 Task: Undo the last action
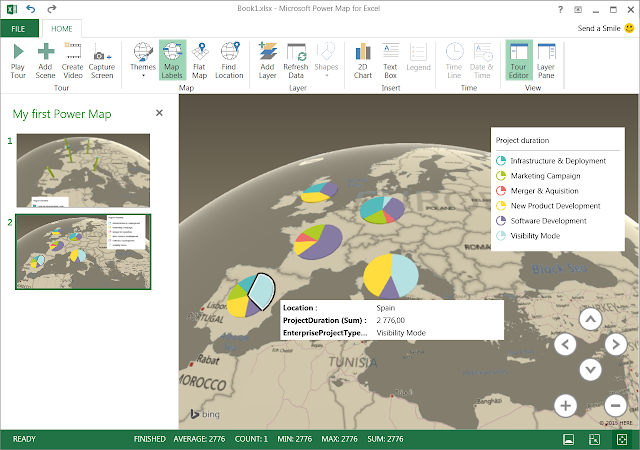point(31,9)
